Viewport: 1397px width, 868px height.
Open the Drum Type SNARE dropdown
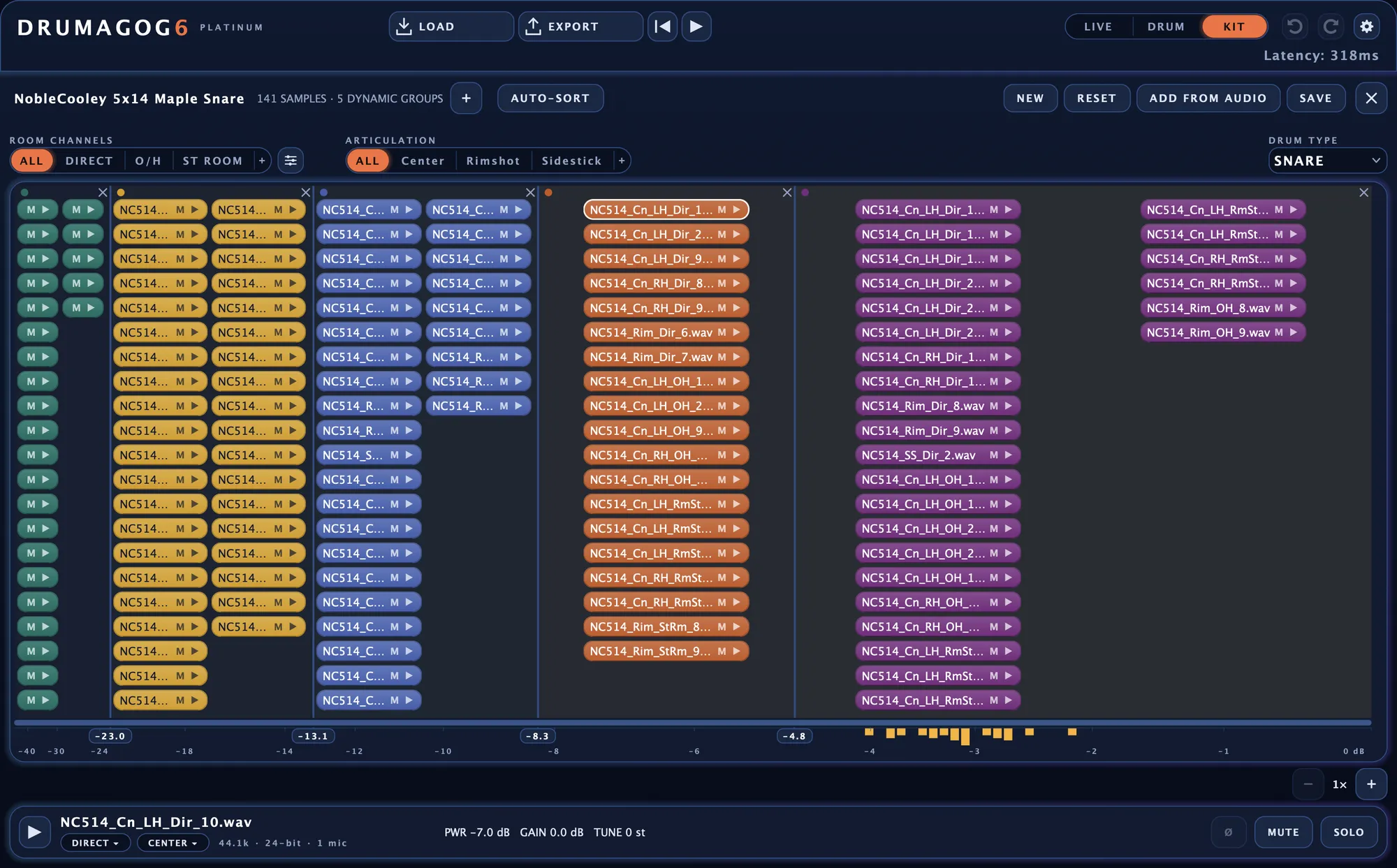pos(1327,161)
